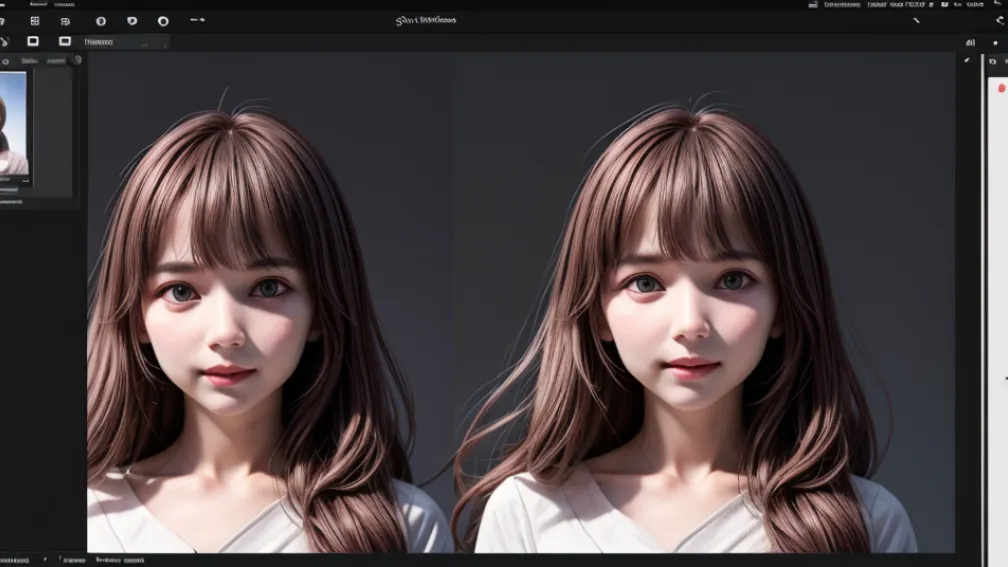Screen dimensions: 1008x567
Task: Click the ring-shaped icon in top toolbar
Action: [163, 20]
